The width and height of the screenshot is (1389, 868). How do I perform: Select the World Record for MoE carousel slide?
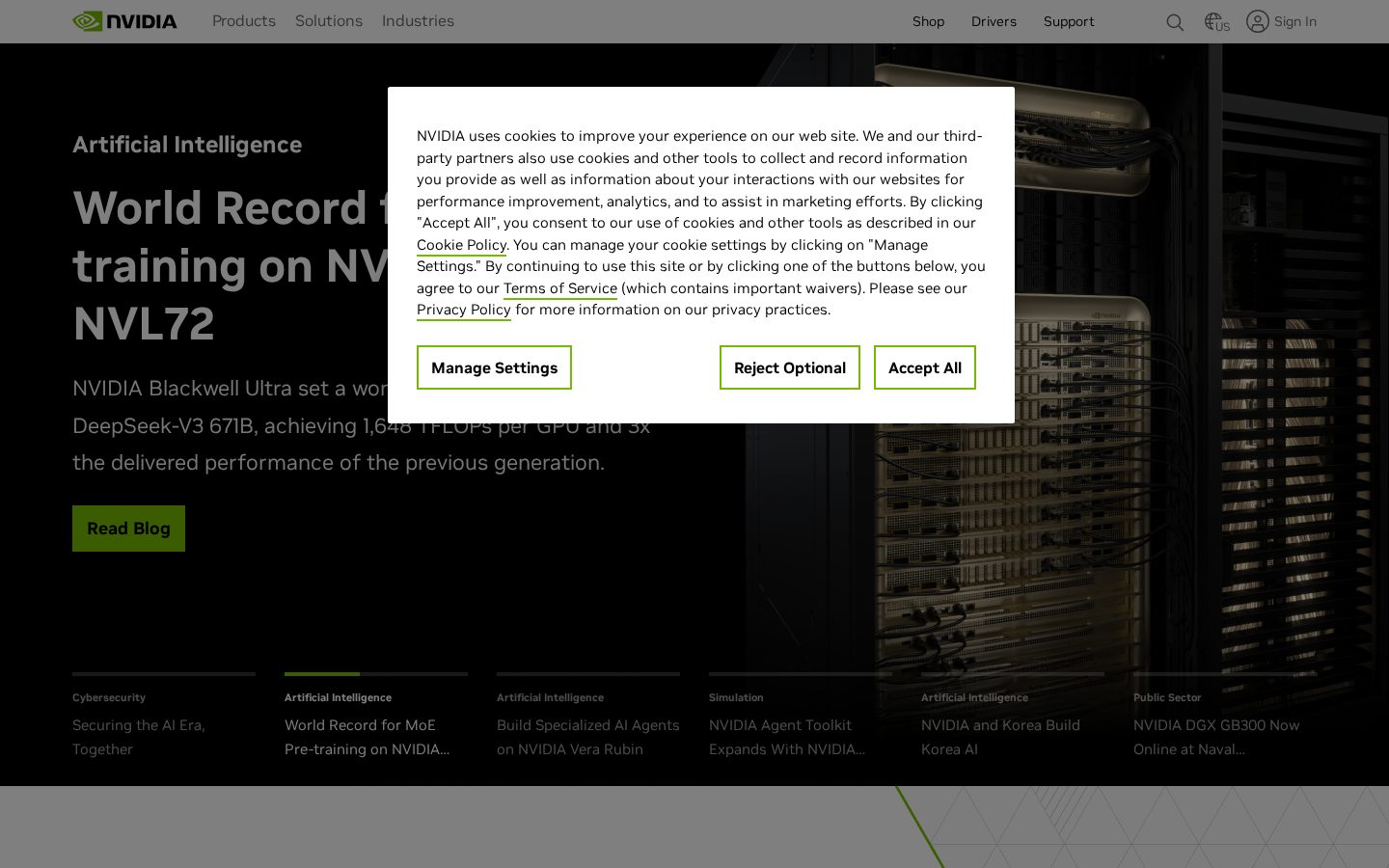pos(376,716)
